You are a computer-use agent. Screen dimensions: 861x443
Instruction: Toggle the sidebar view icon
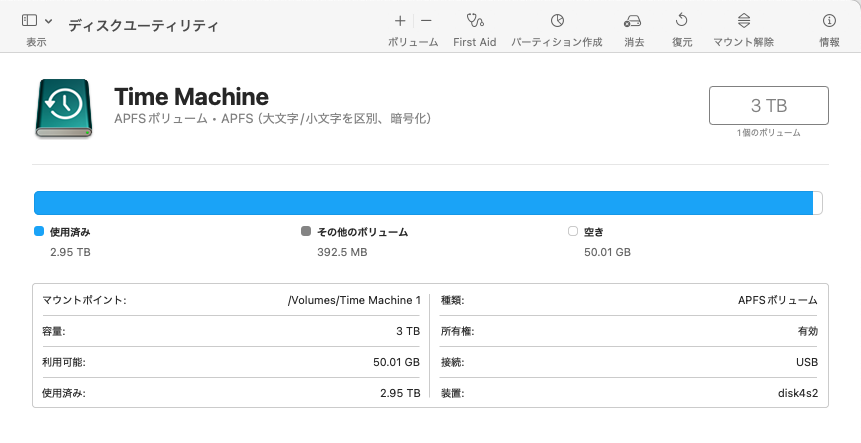(29, 21)
